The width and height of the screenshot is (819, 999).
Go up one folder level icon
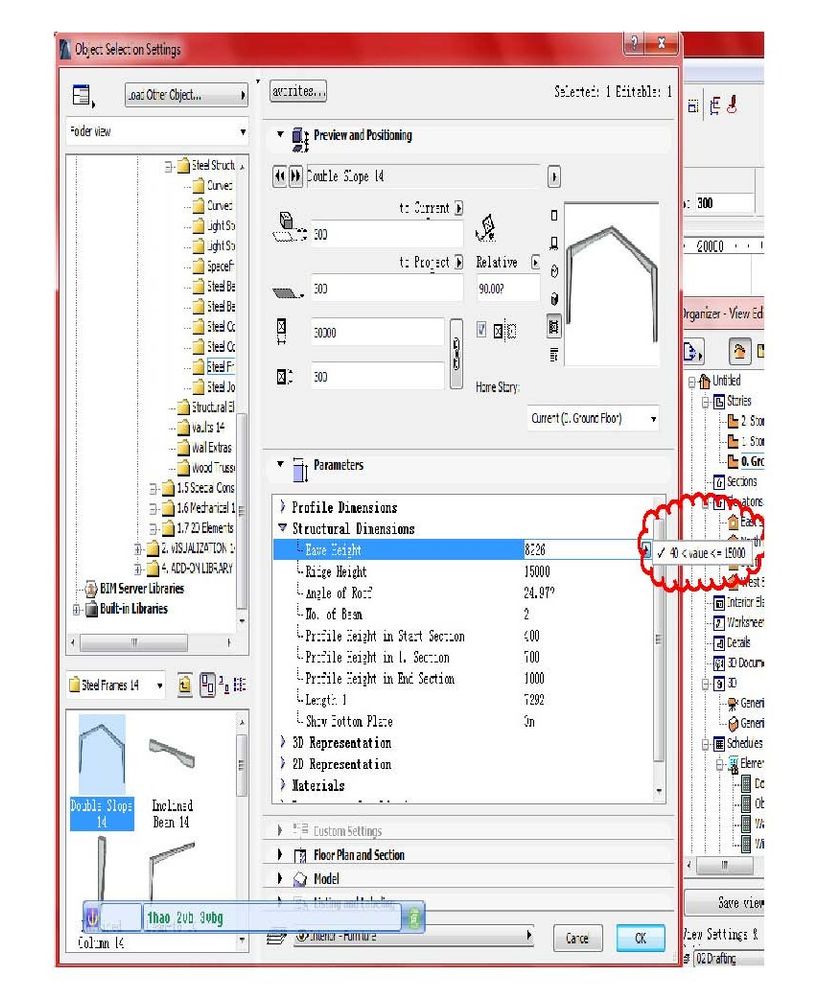coord(185,685)
